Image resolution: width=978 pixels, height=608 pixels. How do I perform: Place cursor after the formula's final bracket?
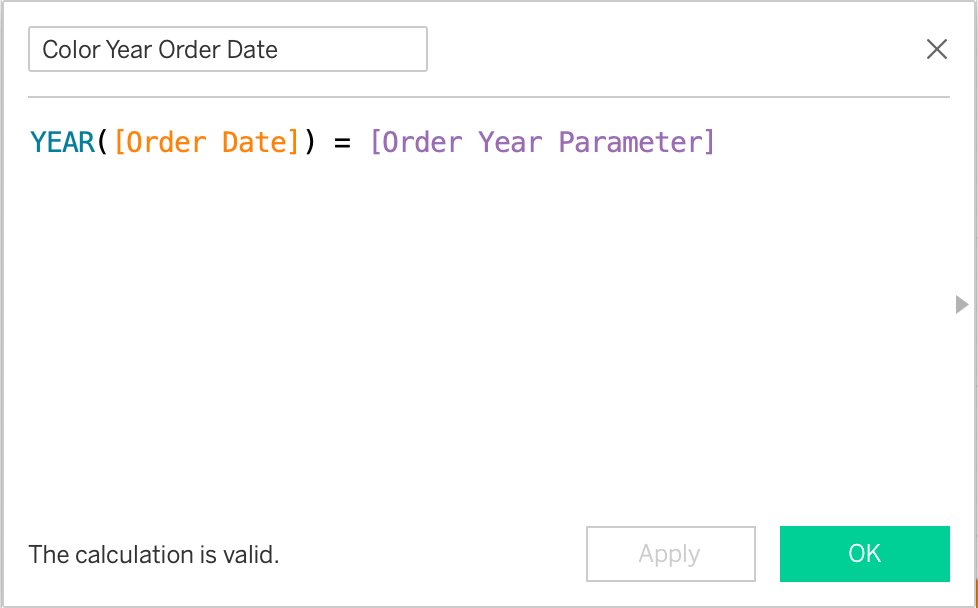[718, 142]
